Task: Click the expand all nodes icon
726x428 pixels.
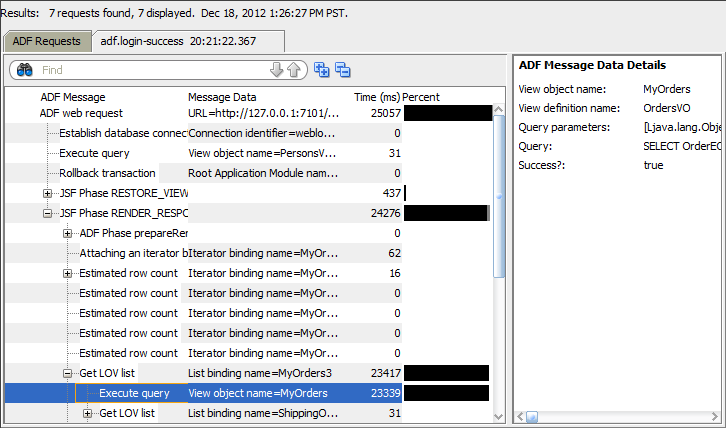Action: tap(321, 69)
